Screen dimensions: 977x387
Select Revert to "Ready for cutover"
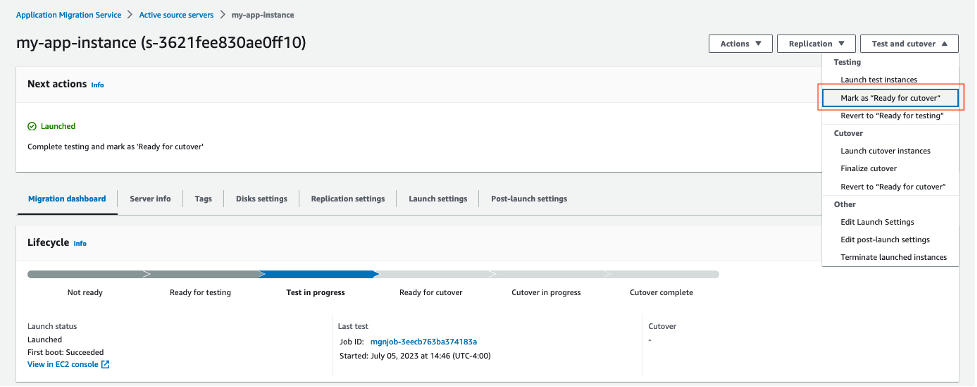(x=893, y=186)
